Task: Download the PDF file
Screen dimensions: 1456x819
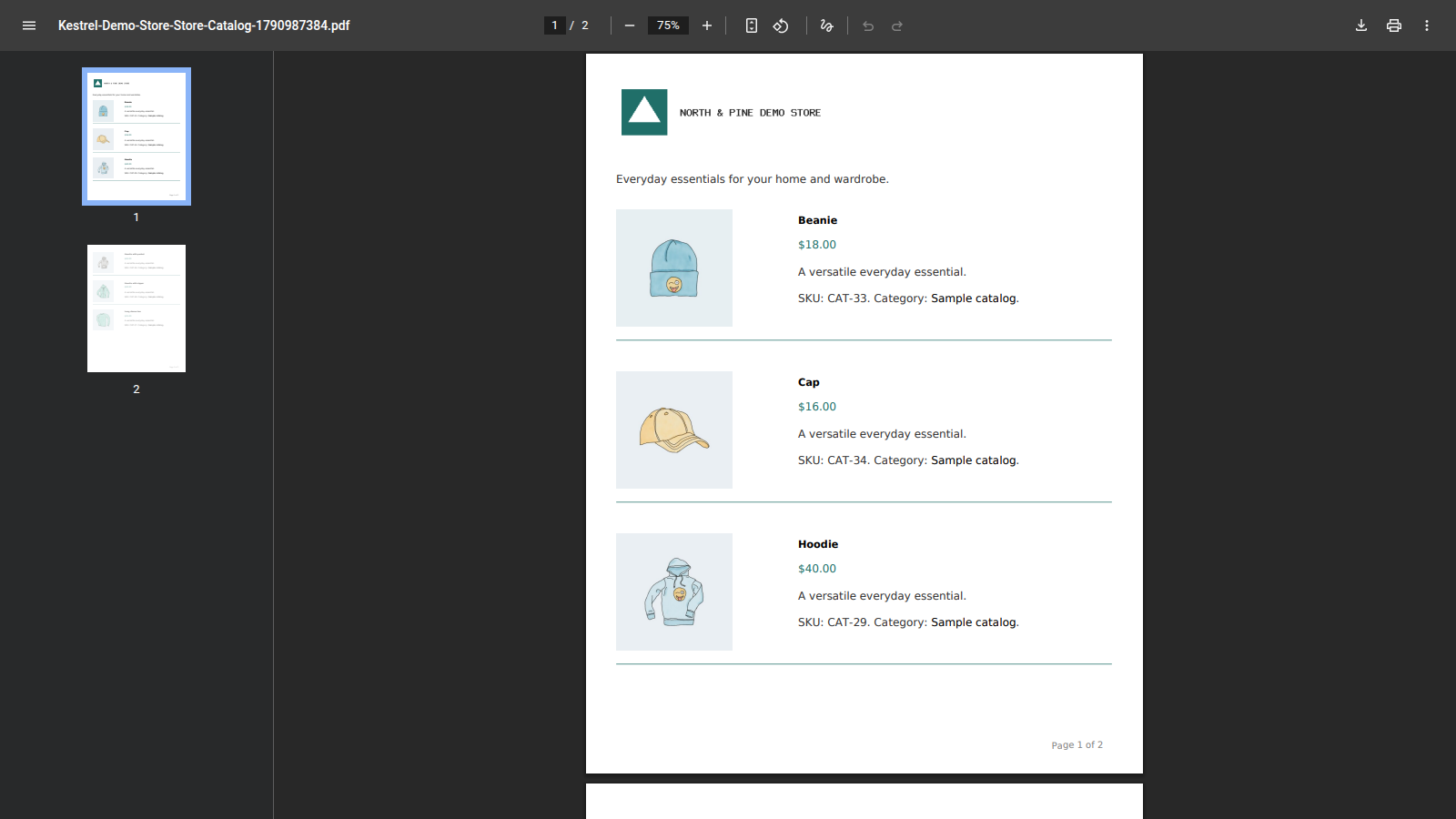Action: (x=1361, y=25)
